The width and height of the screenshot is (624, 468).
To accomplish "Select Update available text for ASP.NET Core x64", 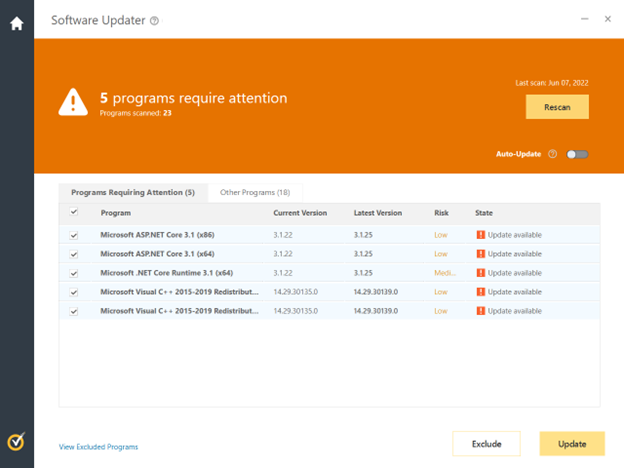I will 515,254.
